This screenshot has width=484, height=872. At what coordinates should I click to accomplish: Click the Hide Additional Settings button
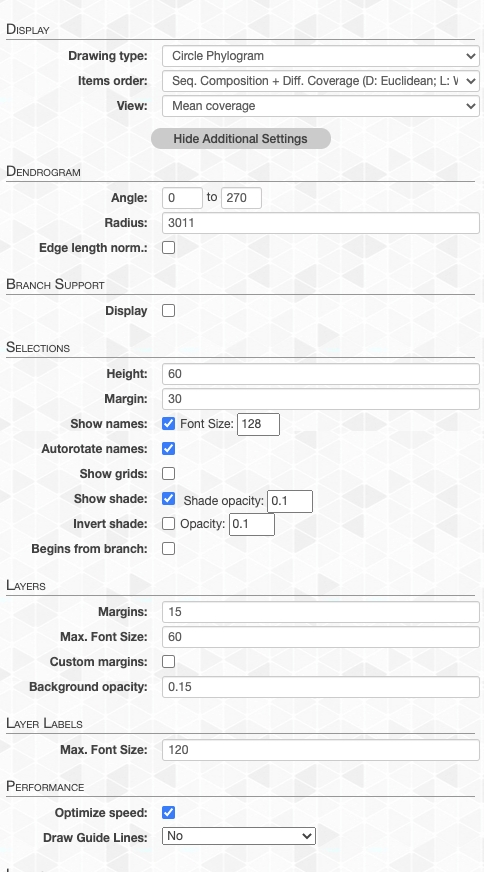coord(240,138)
